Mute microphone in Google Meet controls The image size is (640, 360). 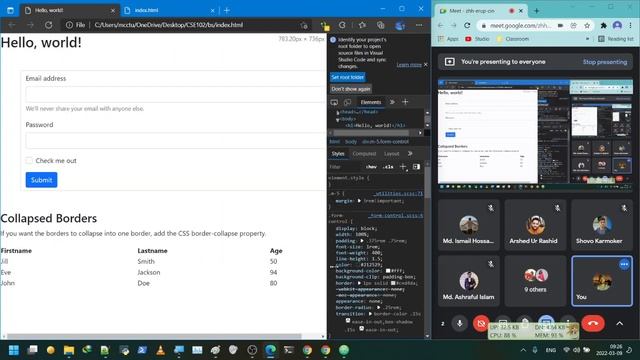pos(460,323)
